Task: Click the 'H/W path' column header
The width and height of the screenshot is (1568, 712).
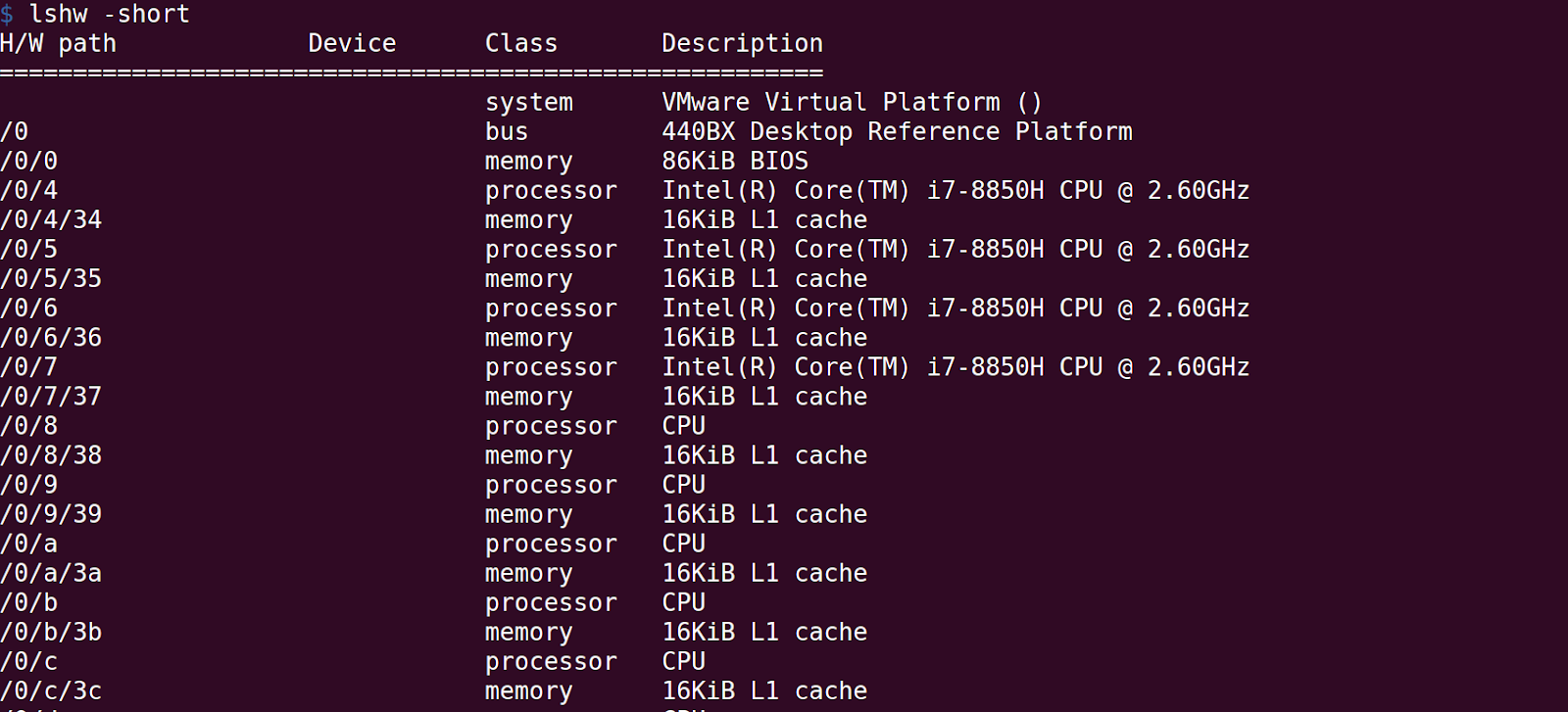Action: coord(58,44)
